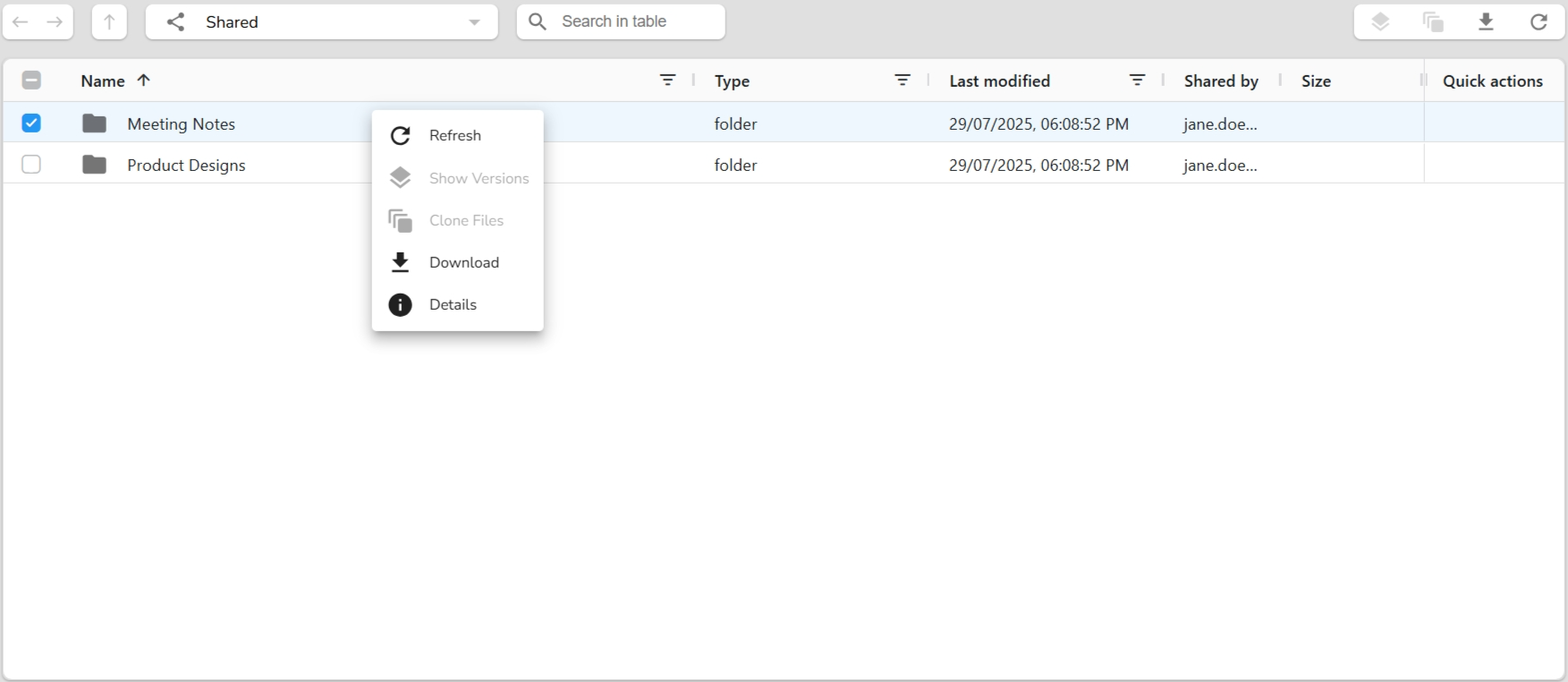Open the Type column filter menu
Image resolution: width=1568 pixels, height=682 pixels.
[x=903, y=80]
